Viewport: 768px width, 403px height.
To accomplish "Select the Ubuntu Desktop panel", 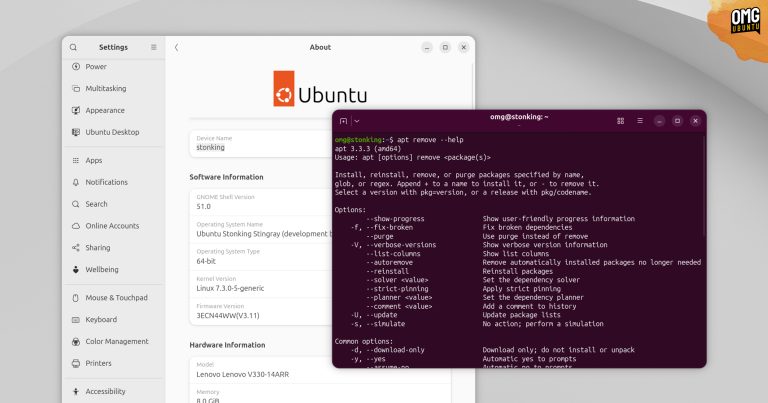I will pos(114,132).
